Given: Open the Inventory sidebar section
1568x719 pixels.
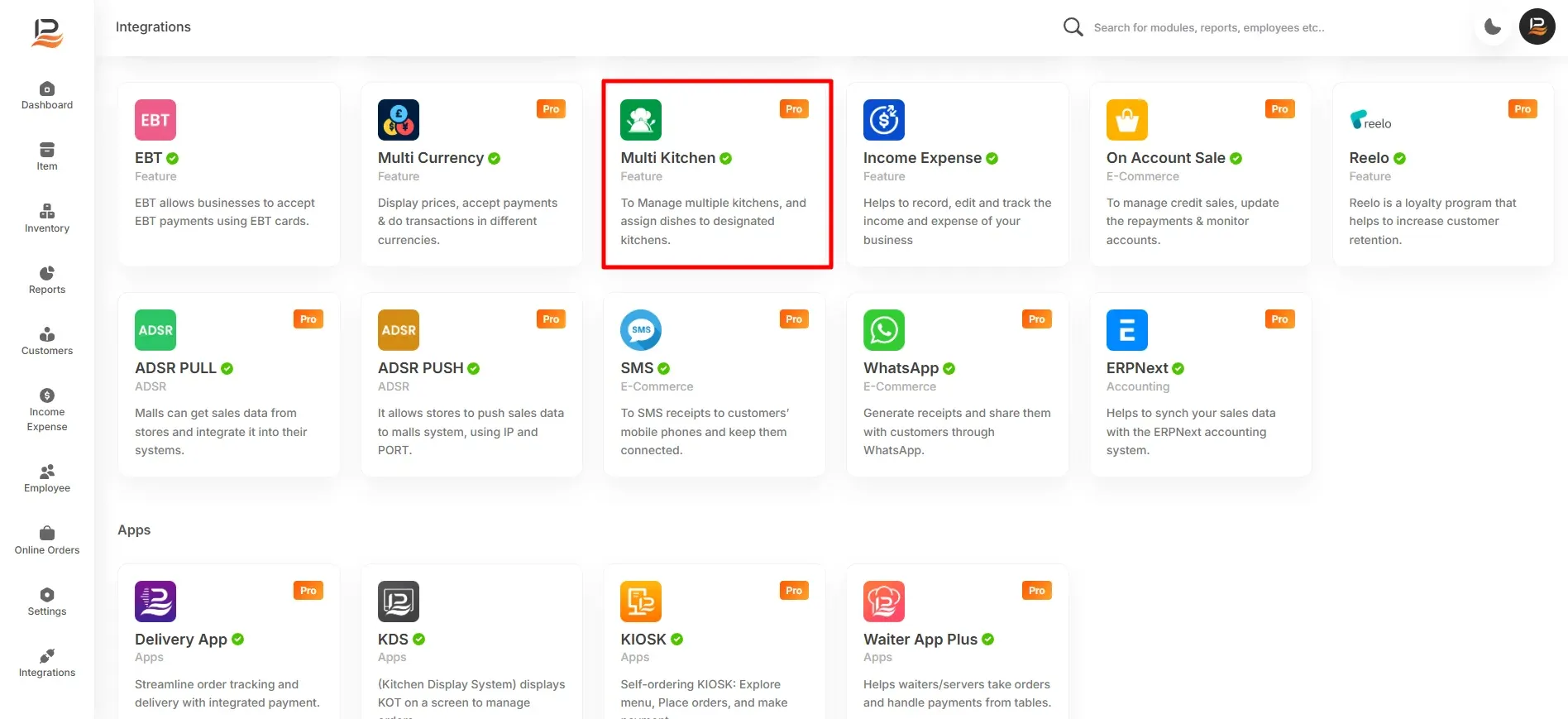Looking at the screenshot, I should [x=47, y=218].
